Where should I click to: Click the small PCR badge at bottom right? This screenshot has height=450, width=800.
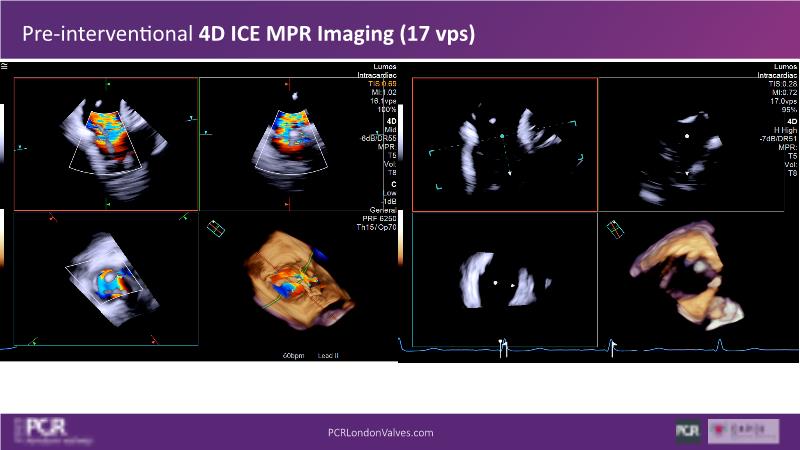[687, 431]
